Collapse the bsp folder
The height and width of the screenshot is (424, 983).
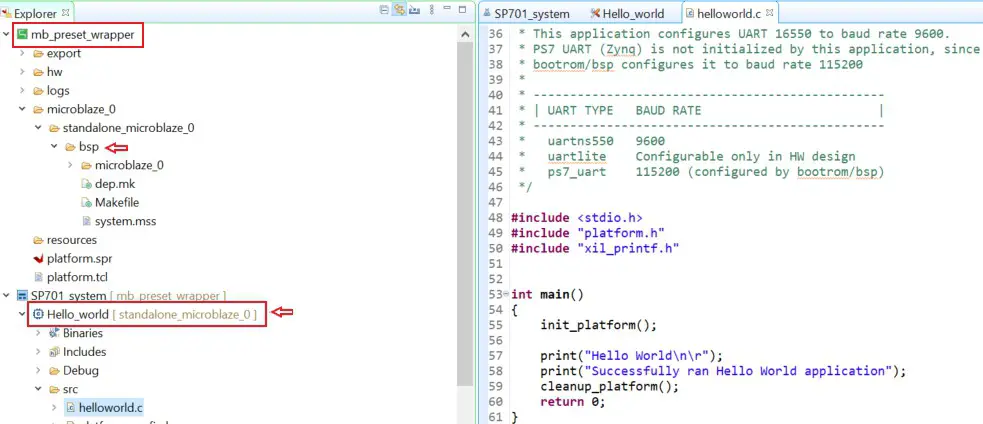[54, 147]
